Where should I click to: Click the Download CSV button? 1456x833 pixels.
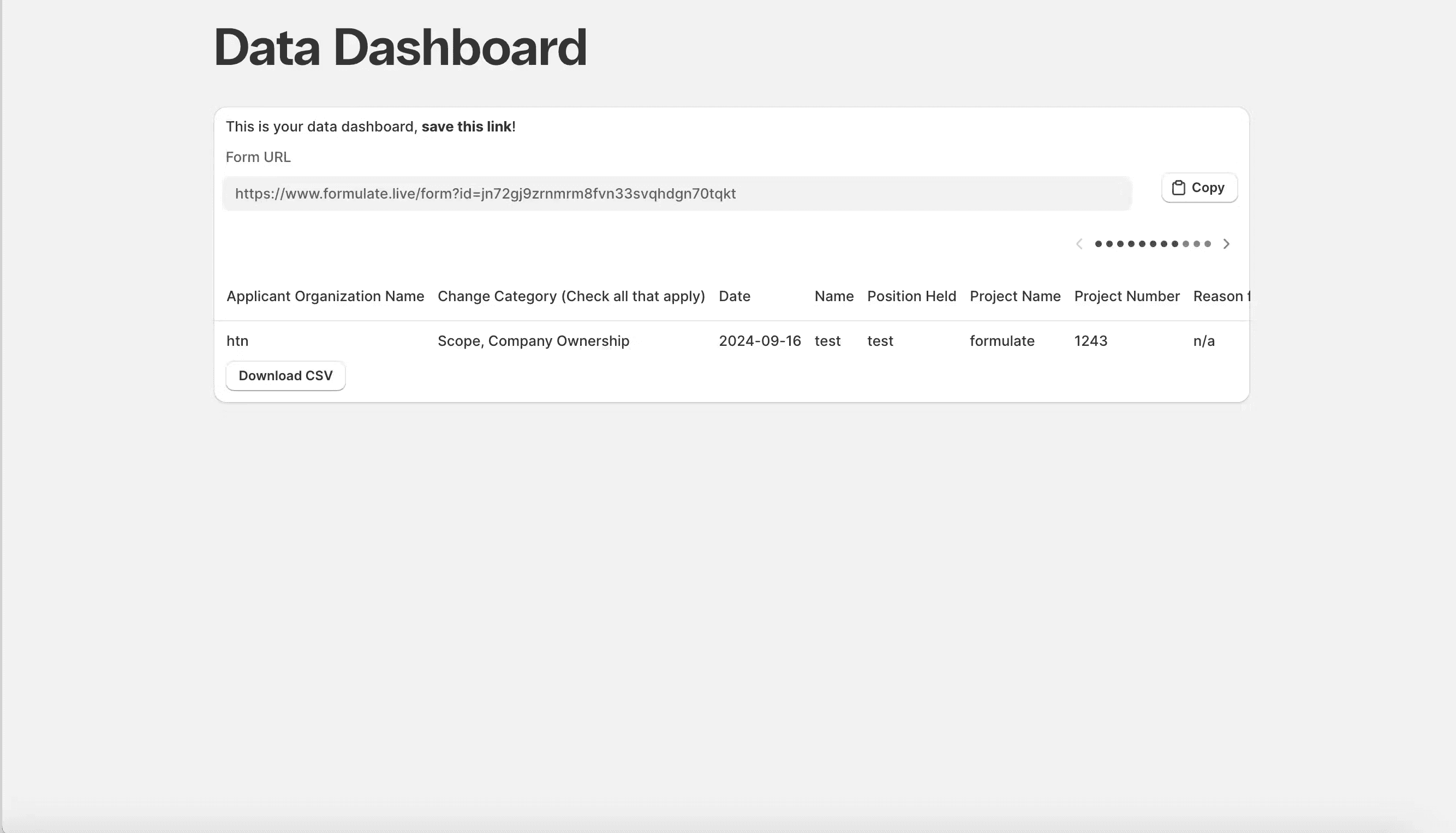[x=285, y=376]
